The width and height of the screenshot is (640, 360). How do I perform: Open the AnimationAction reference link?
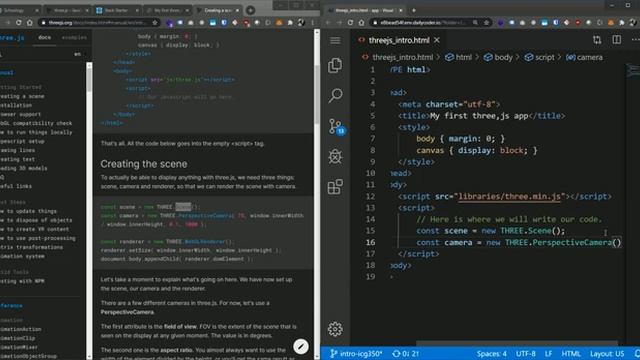(x=20, y=329)
